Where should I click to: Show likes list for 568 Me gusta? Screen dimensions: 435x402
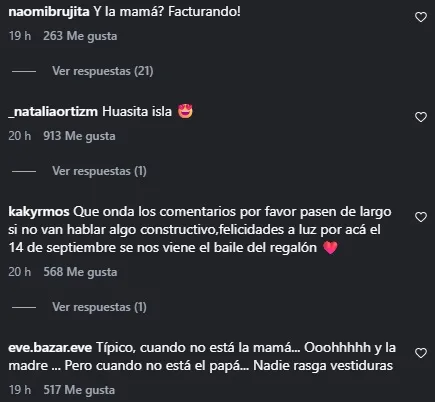coord(80,272)
